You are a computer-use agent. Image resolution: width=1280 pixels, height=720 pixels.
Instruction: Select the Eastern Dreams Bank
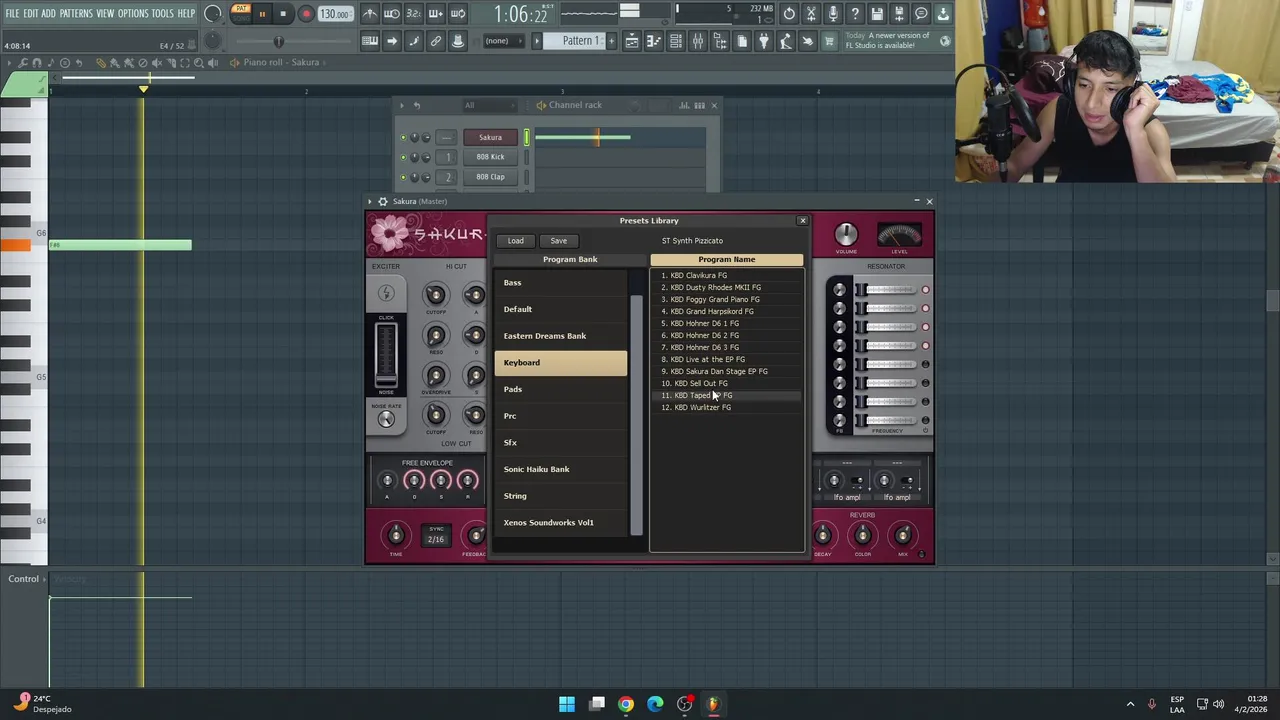[561, 336]
